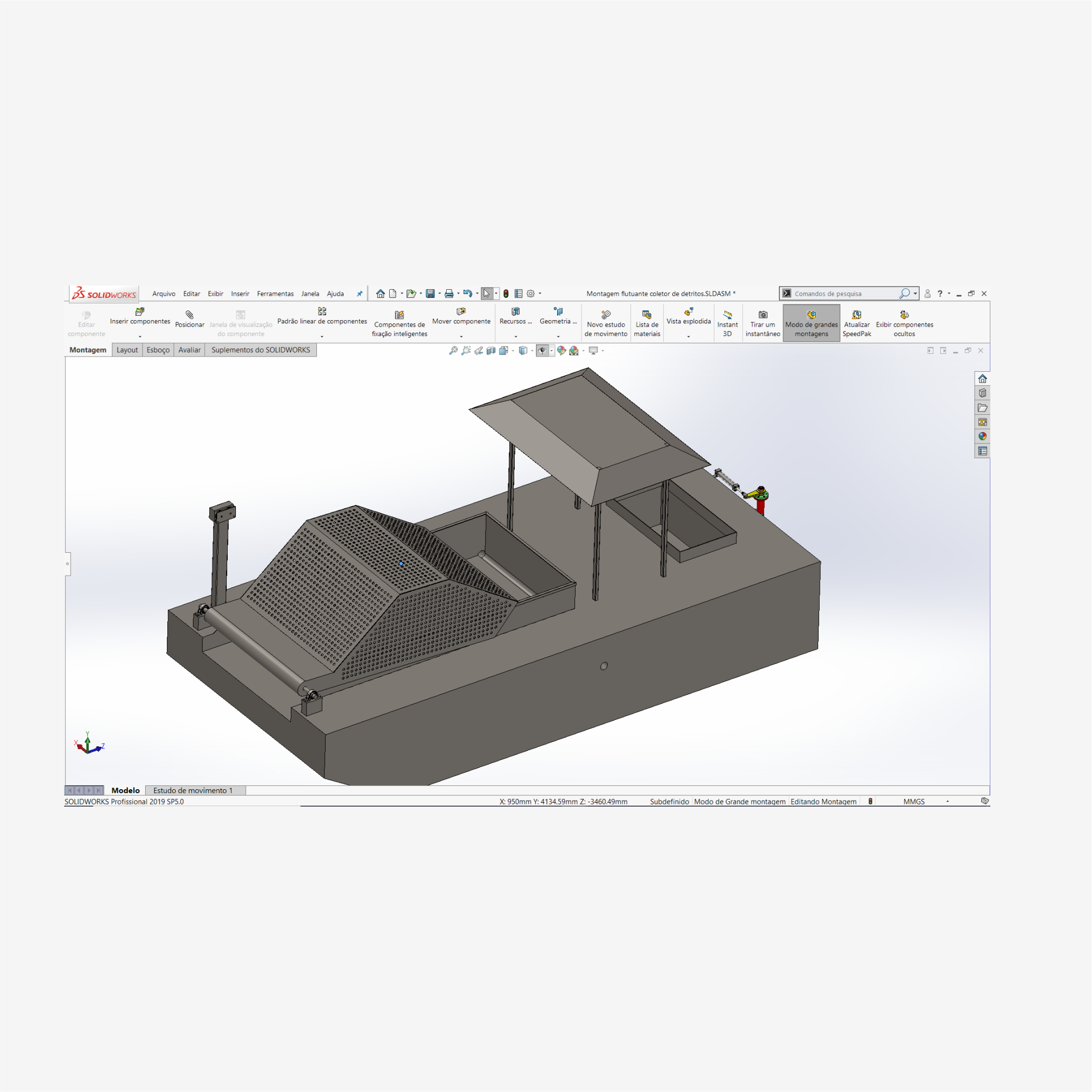
Task: Expand dropdown arrow beside Apply Scene
Action: 583,351
